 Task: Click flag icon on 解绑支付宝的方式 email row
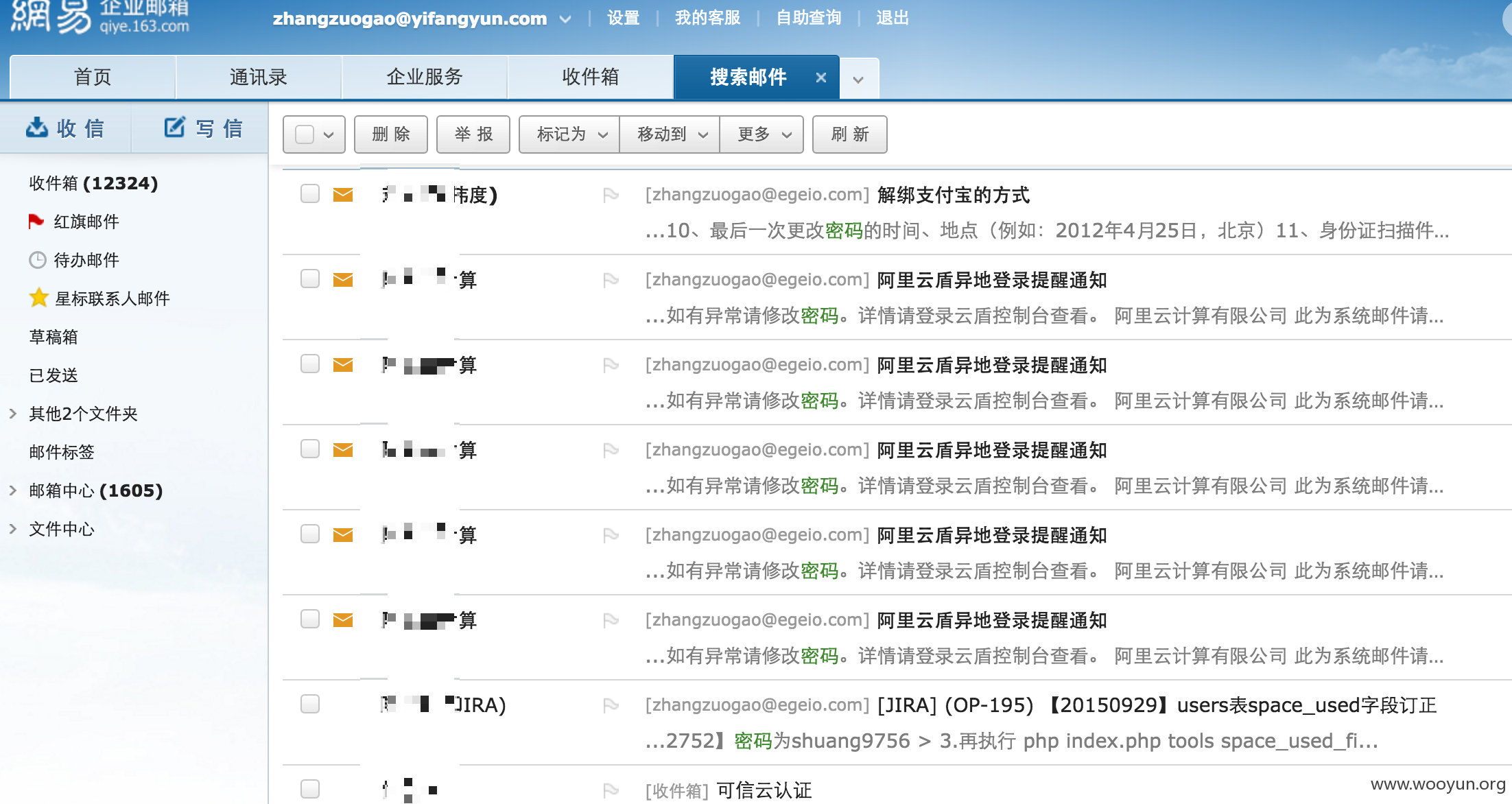point(611,196)
